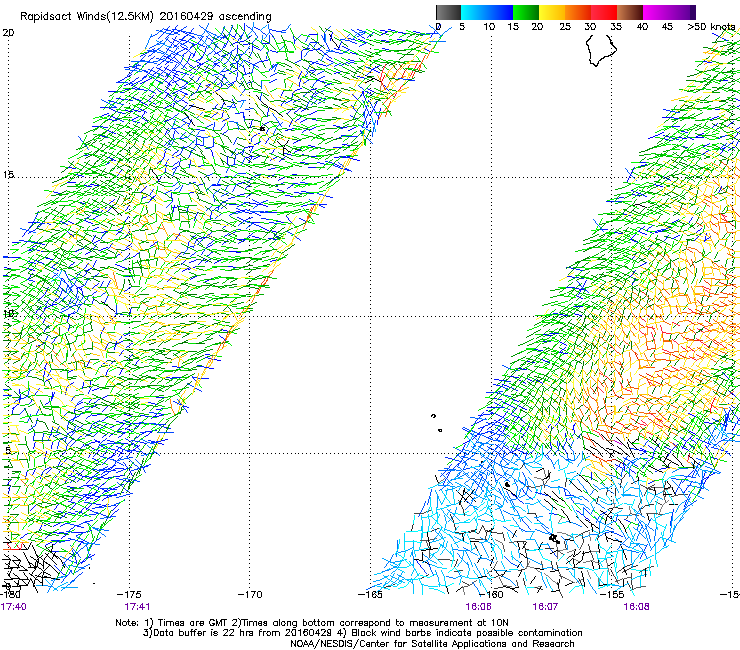Click the blue 10-15 knots color swatch

pos(500,12)
